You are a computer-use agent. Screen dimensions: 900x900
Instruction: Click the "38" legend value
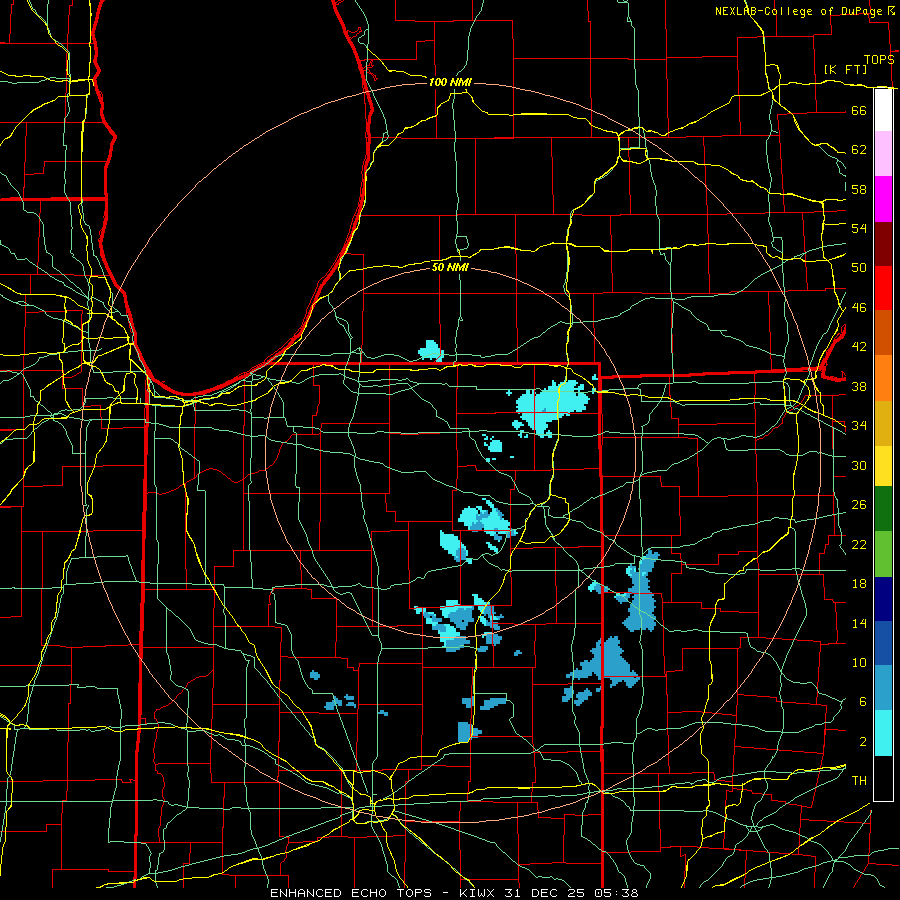pos(859,387)
